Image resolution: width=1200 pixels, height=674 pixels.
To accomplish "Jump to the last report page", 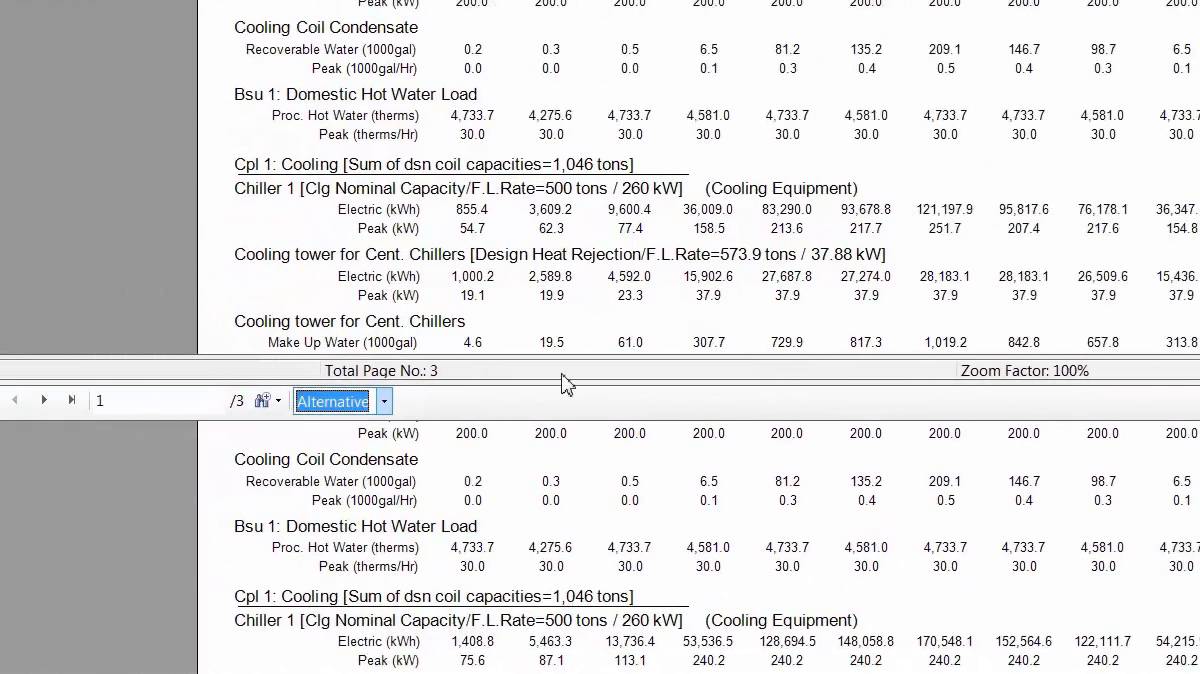I will pos(71,400).
